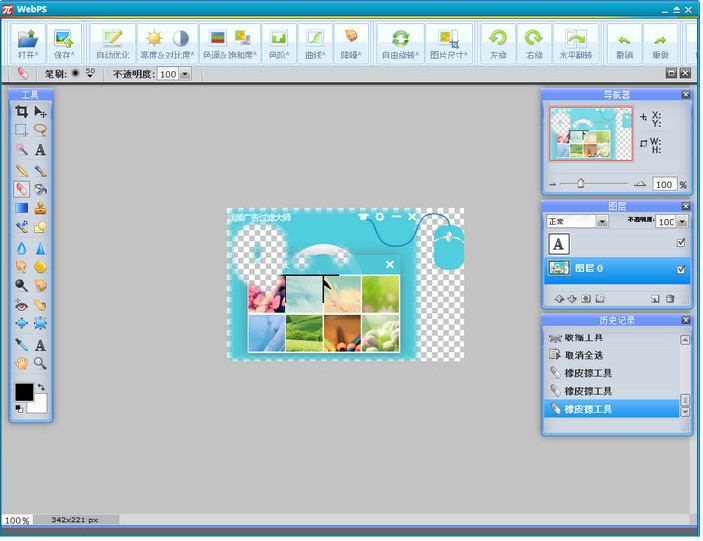Screen dimensions: 703x541
Task: Activate the Zoom magnifier tool
Action: [x=40, y=363]
